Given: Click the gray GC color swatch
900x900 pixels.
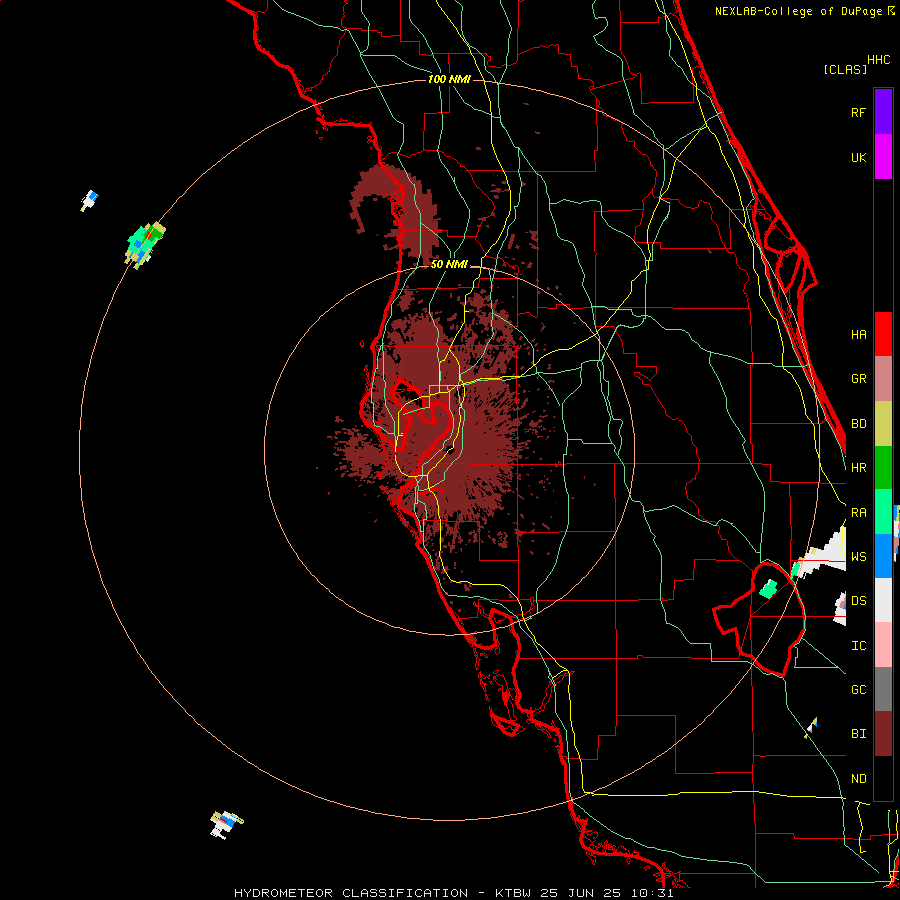Looking at the screenshot, I should 883,689.
